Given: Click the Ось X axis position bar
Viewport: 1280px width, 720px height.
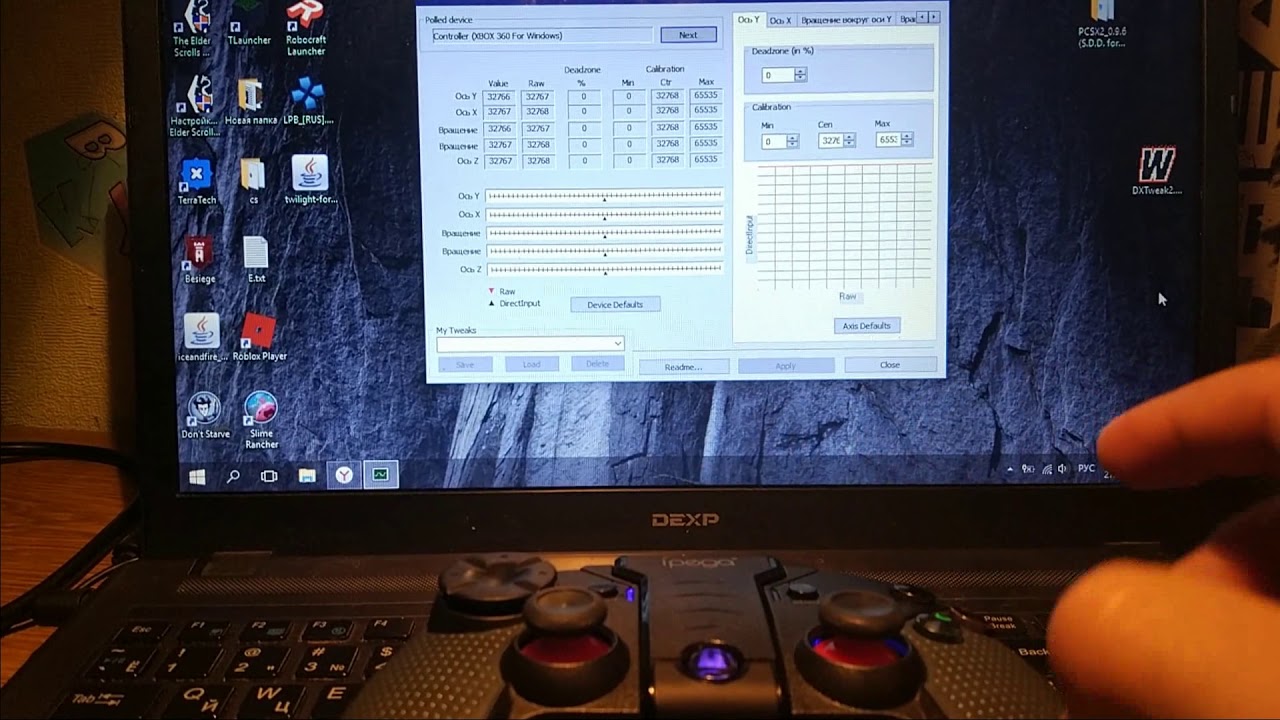Looking at the screenshot, I should [604, 214].
